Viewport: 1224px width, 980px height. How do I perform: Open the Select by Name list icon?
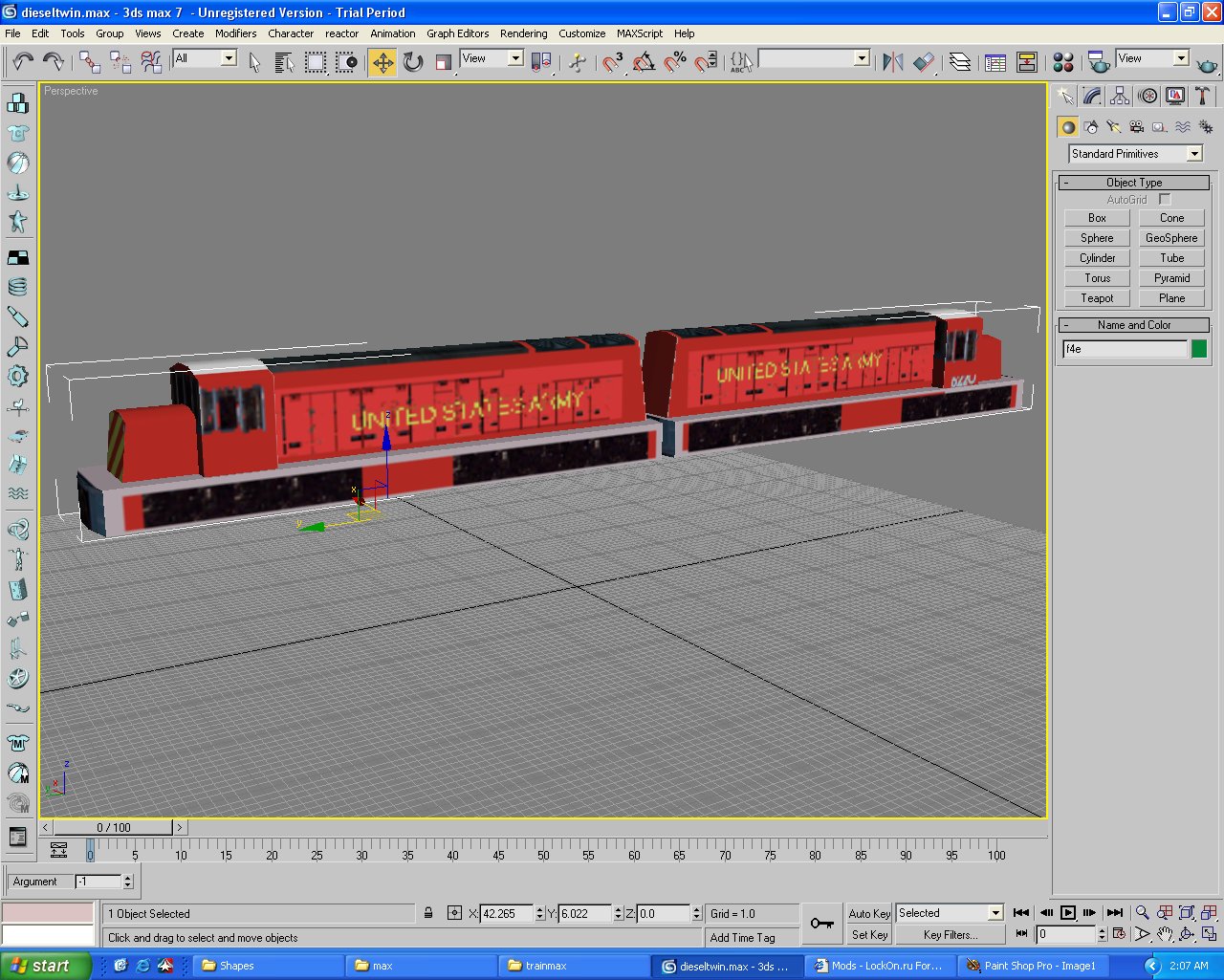tap(284, 62)
